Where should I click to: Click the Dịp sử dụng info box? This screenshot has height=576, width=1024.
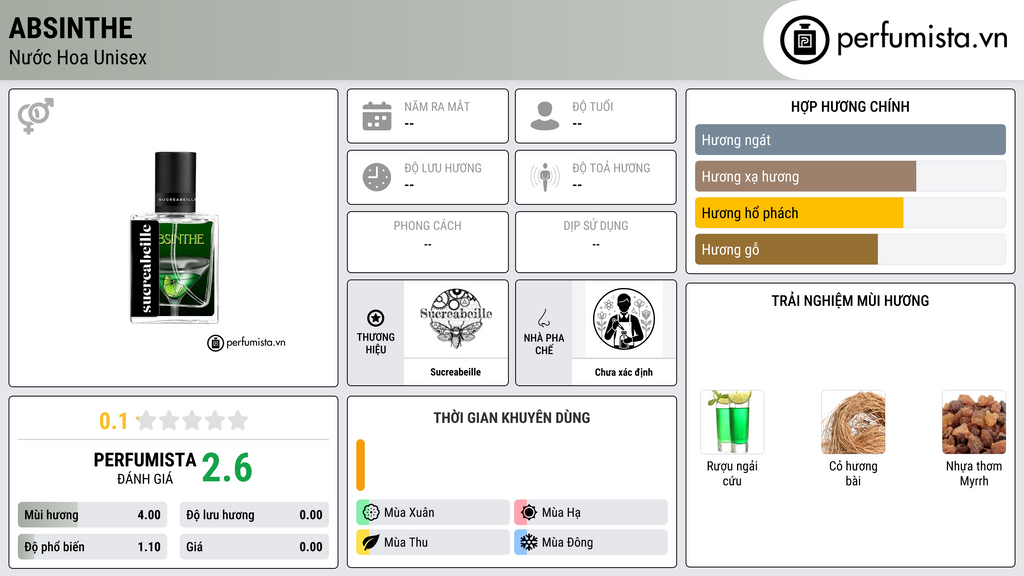click(596, 242)
